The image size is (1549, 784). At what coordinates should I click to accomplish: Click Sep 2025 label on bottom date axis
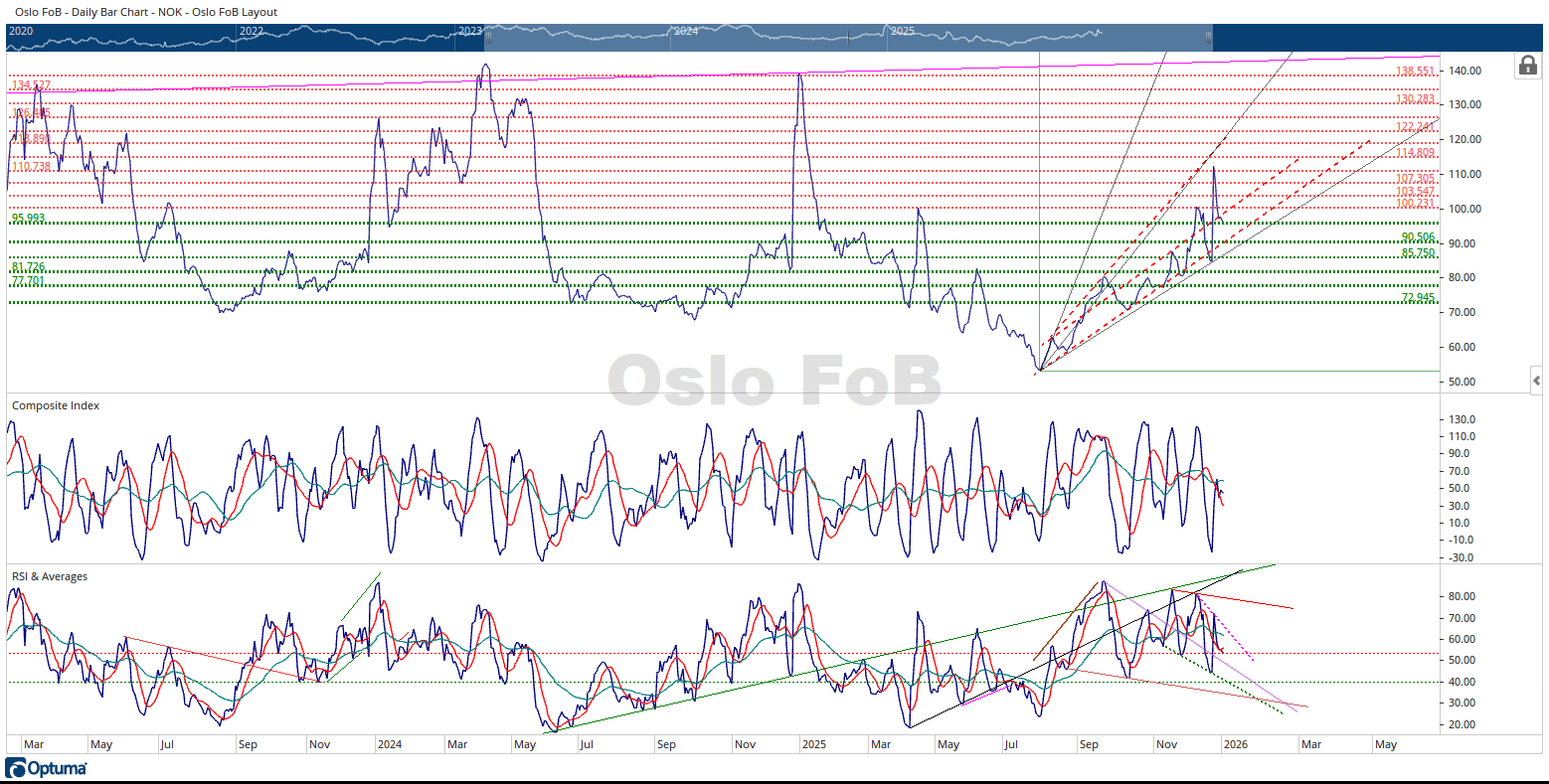pos(1089,744)
